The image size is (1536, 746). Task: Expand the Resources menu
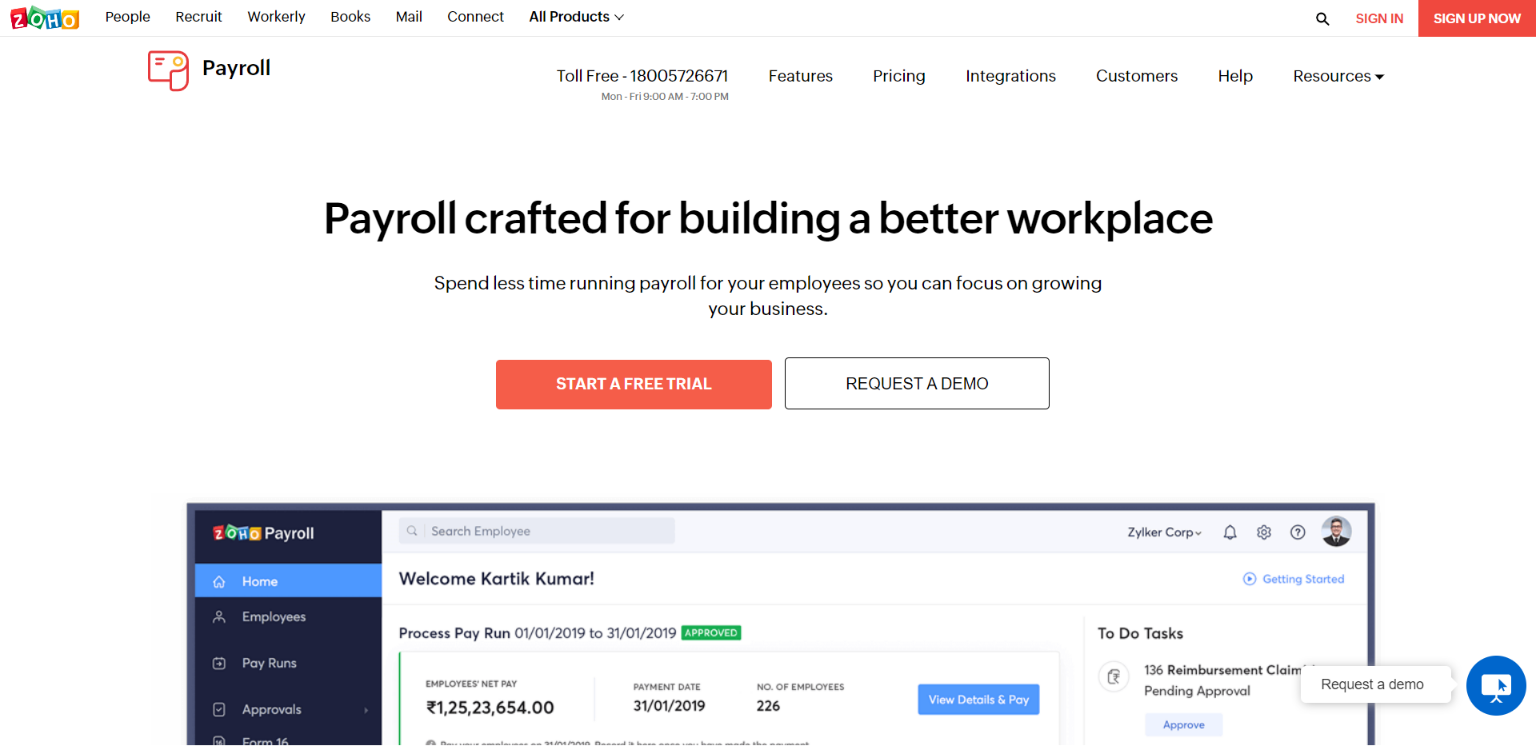coord(1338,76)
